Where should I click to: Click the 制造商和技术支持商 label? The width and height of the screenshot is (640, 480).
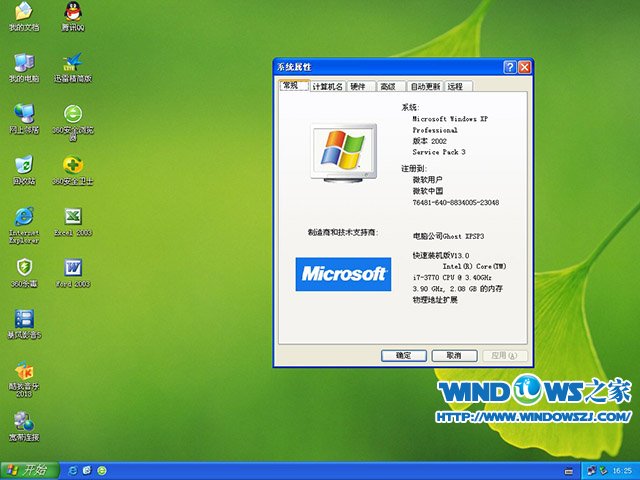pyautogui.click(x=343, y=232)
